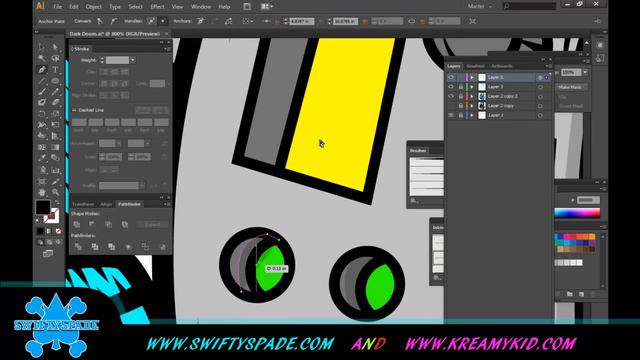
Task: Select the Paintbrush tool
Action: pyautogui.click(x=42, y=92)
